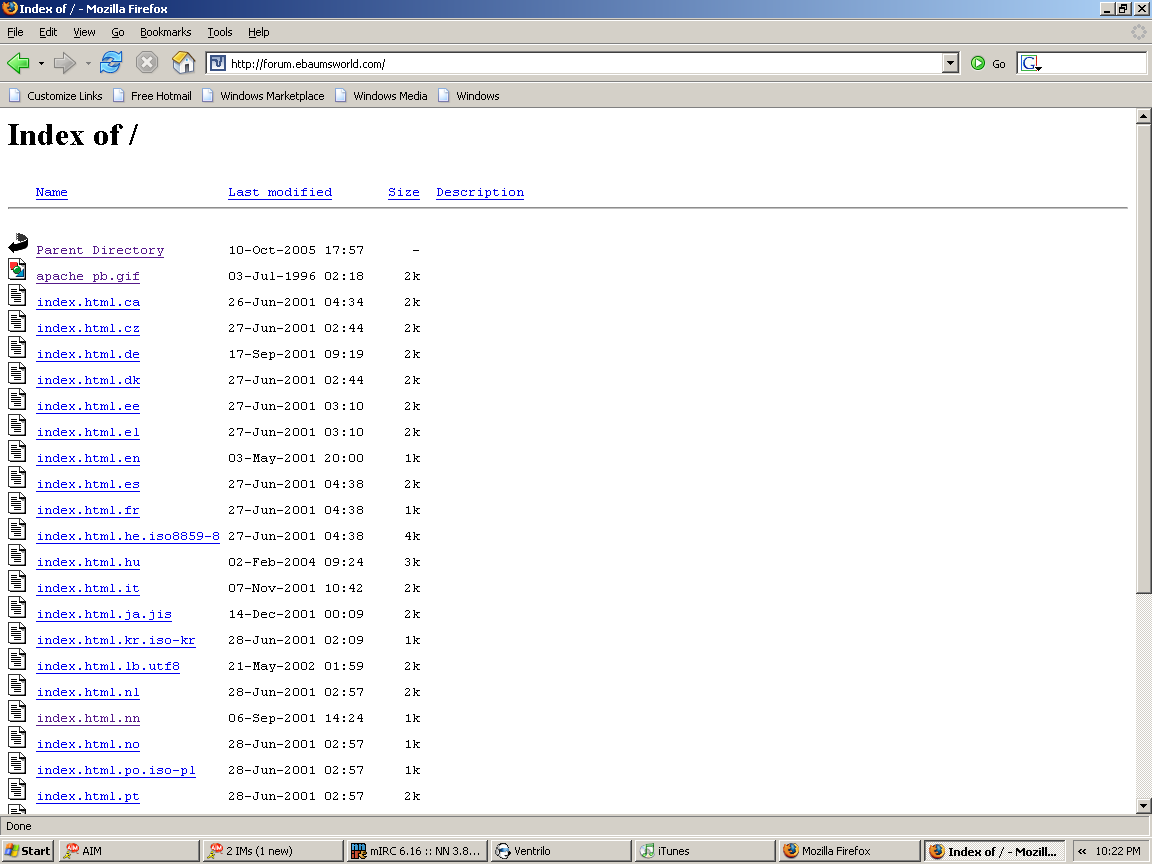Image resolution: width=1152 pixels, height=864 pixels.
Task: Click the apache_pb.gif image file icon
Action: 17,269
